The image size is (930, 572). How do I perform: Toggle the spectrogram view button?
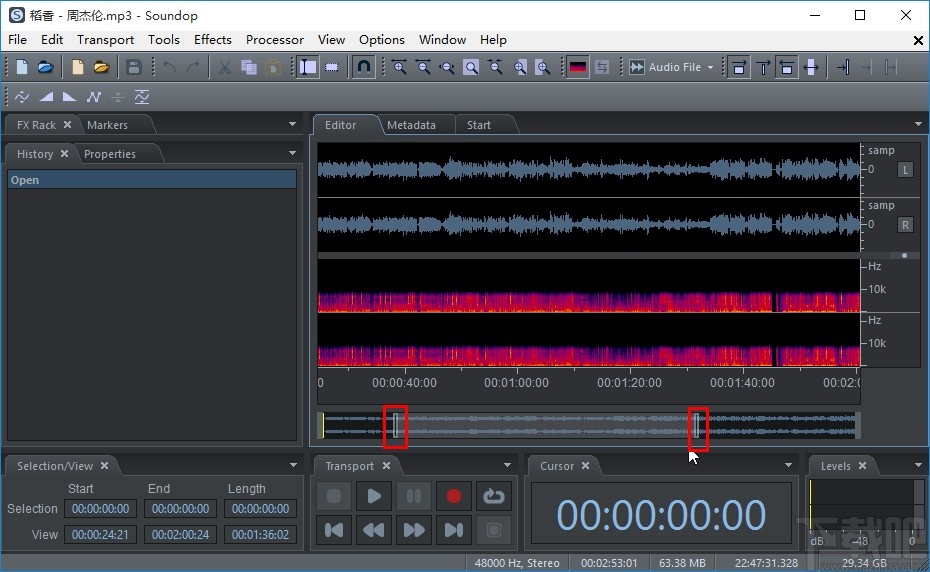[577, 67]
